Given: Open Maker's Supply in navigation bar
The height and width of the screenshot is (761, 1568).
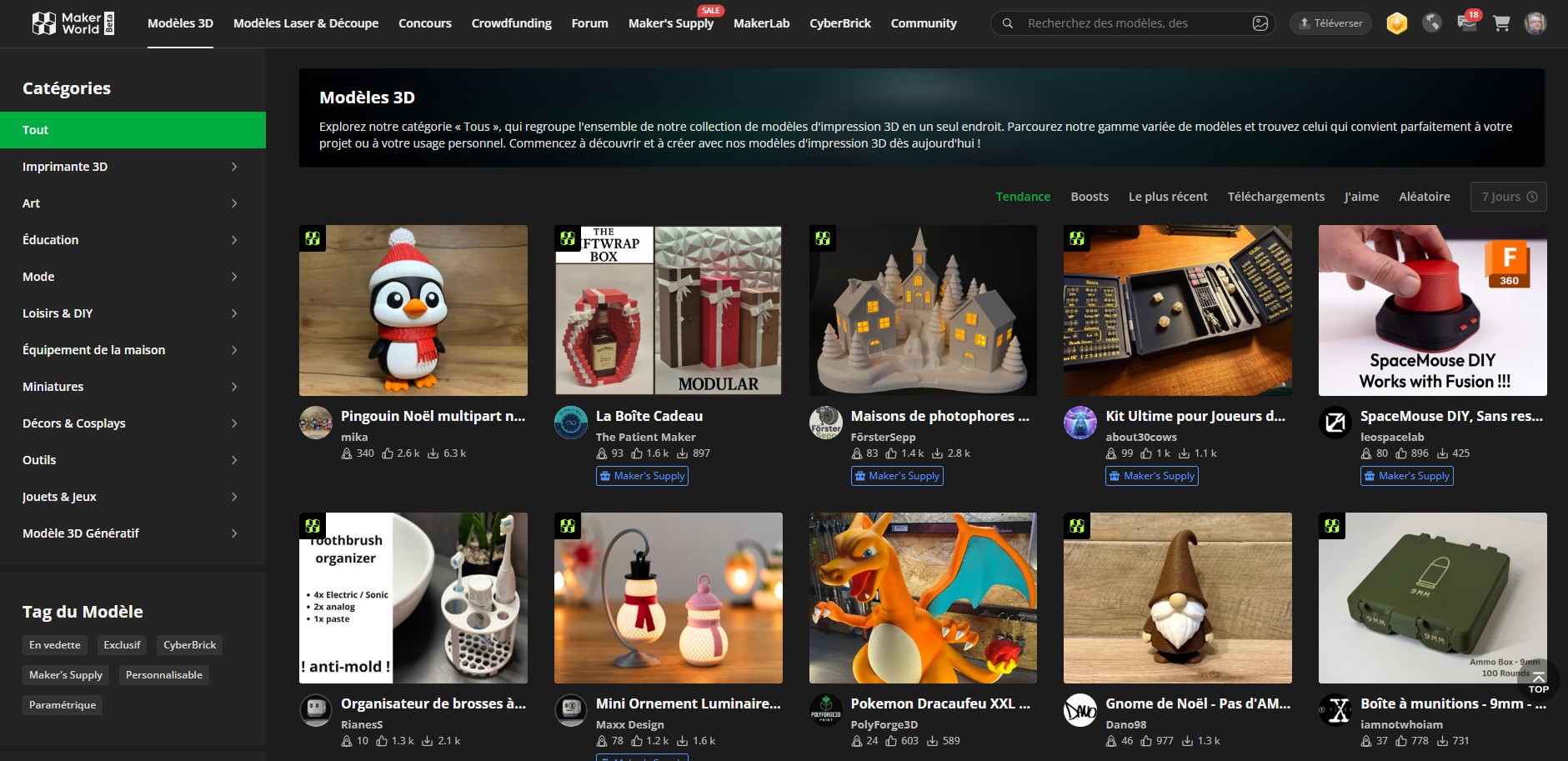Looking at the screenshot, I should 671,23.
